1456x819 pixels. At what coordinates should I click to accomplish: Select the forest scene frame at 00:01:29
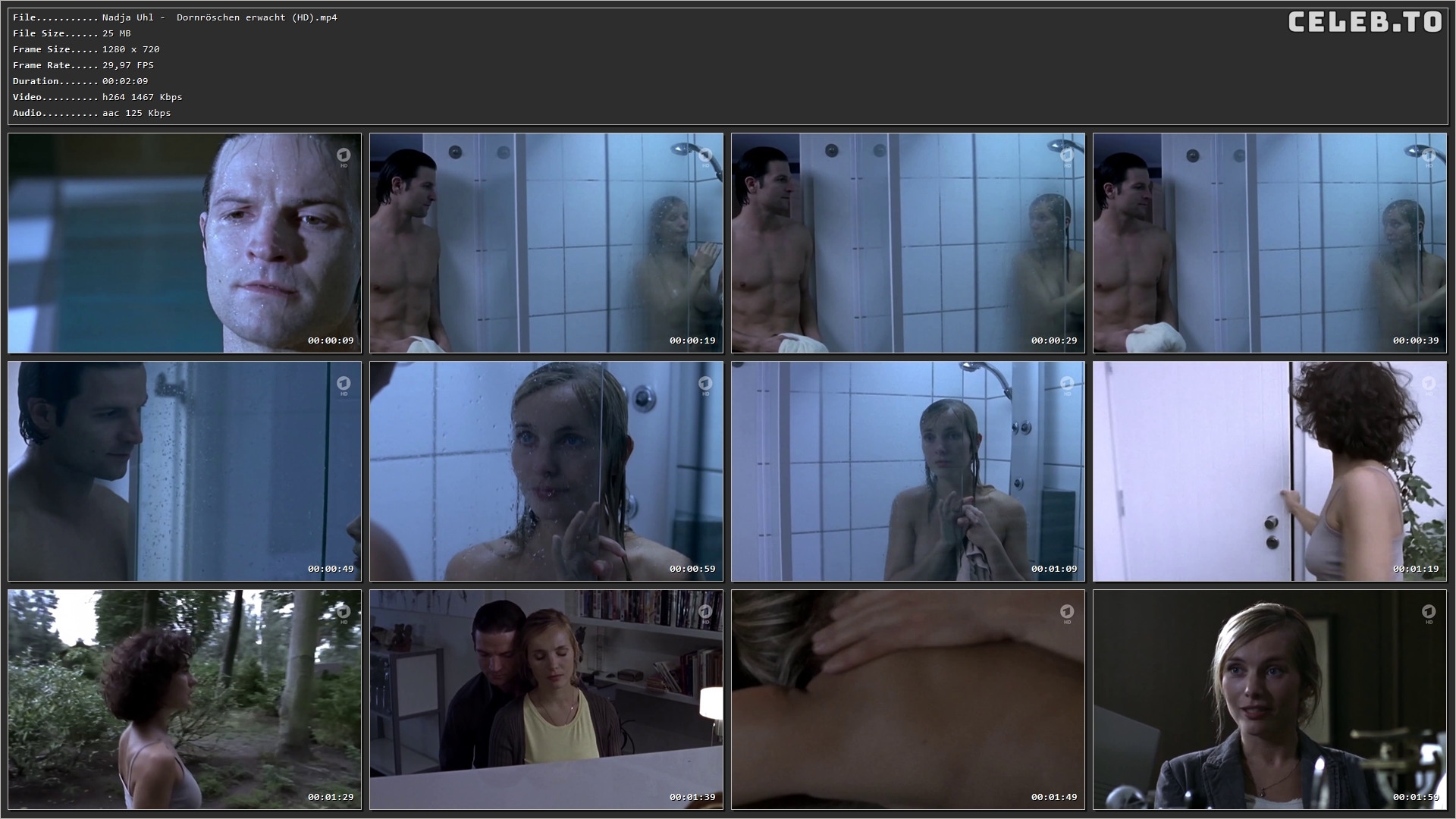[x=184, y=699]
